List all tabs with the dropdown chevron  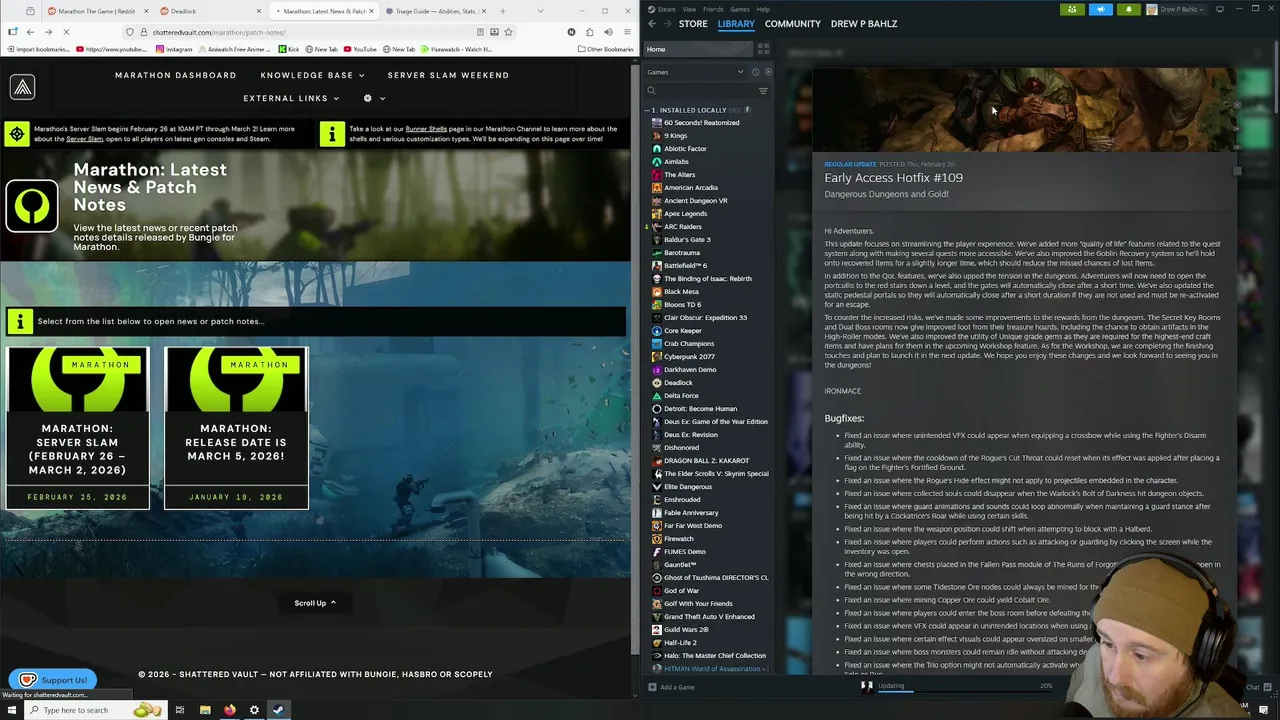(x=541, y=11)
